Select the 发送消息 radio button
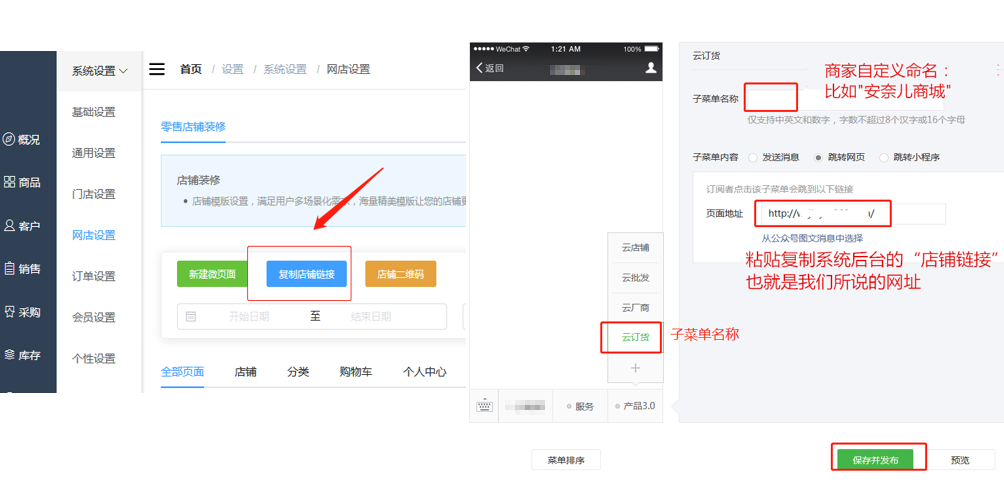Image resolution: width=1004 pixels, height=502 pixels. (x=753, y=157)
